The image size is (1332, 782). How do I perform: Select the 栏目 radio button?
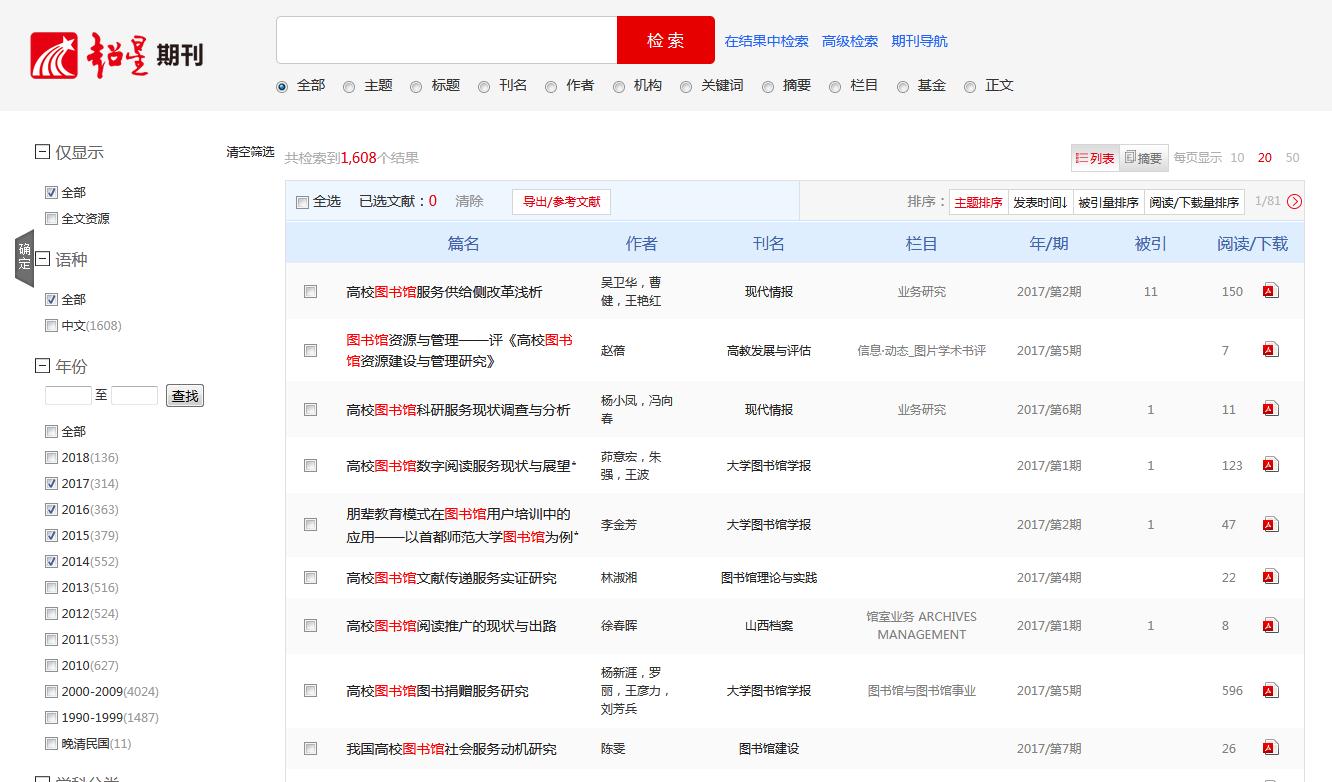(x=835, y=87)
